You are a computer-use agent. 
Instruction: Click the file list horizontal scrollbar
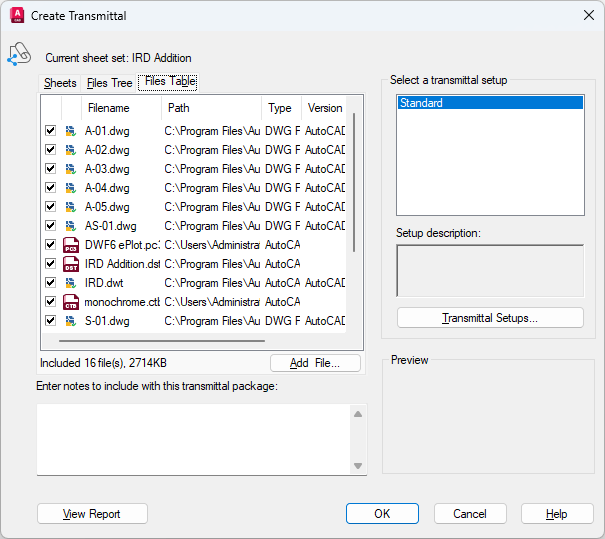coord(190,341)
